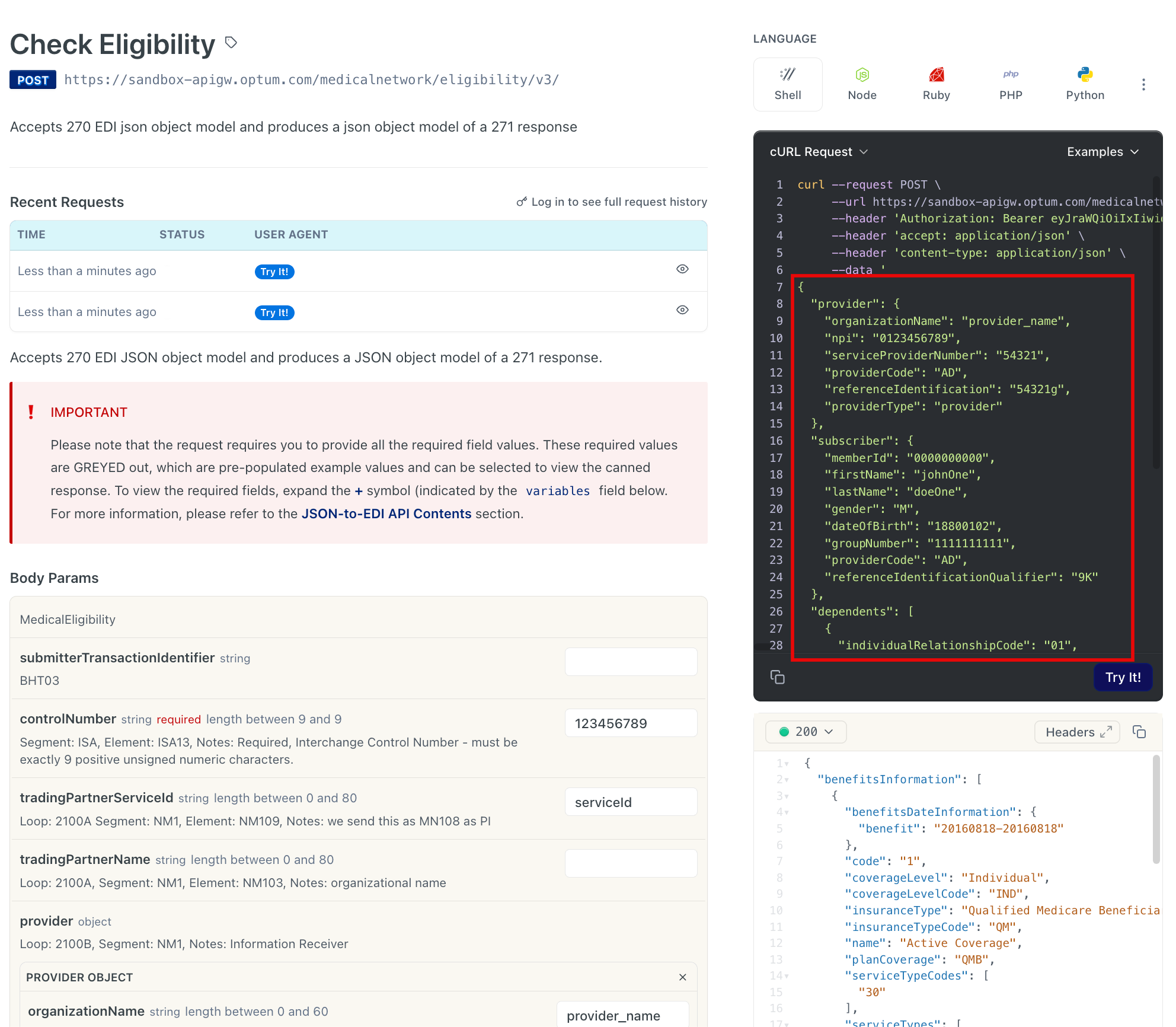Click the sandbox-apigw endpoint URL text
The width and height of the screenshot is (1176, 1027).
coord(312,80)
